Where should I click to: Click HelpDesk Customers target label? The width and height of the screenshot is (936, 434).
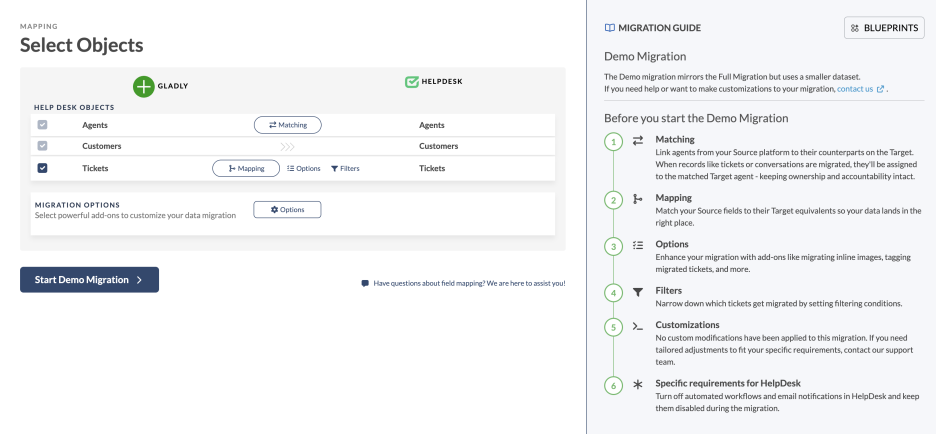(439, 146)
